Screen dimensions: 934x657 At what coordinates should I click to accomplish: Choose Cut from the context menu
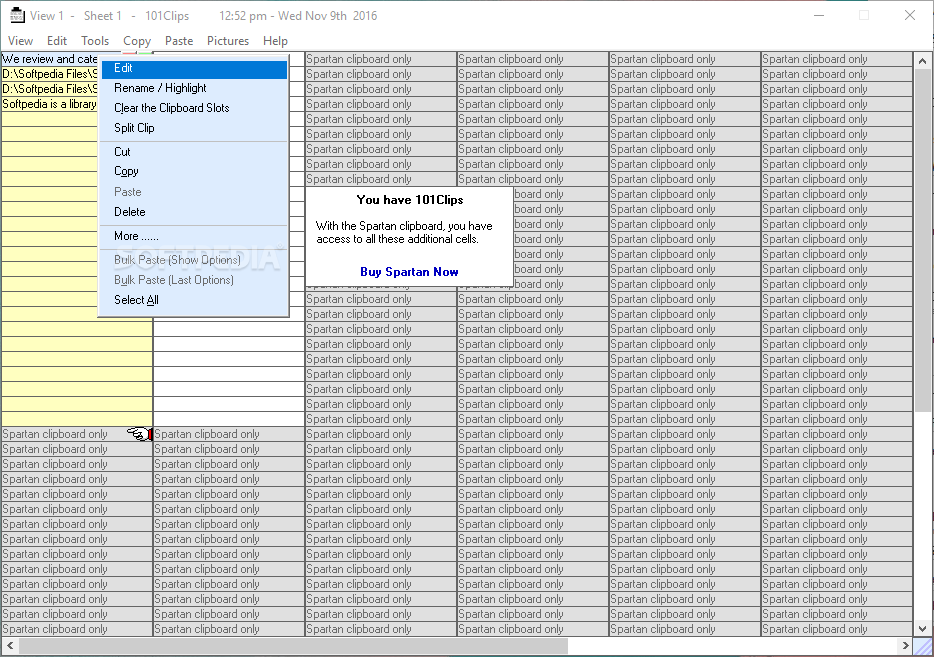click(194, 152)
